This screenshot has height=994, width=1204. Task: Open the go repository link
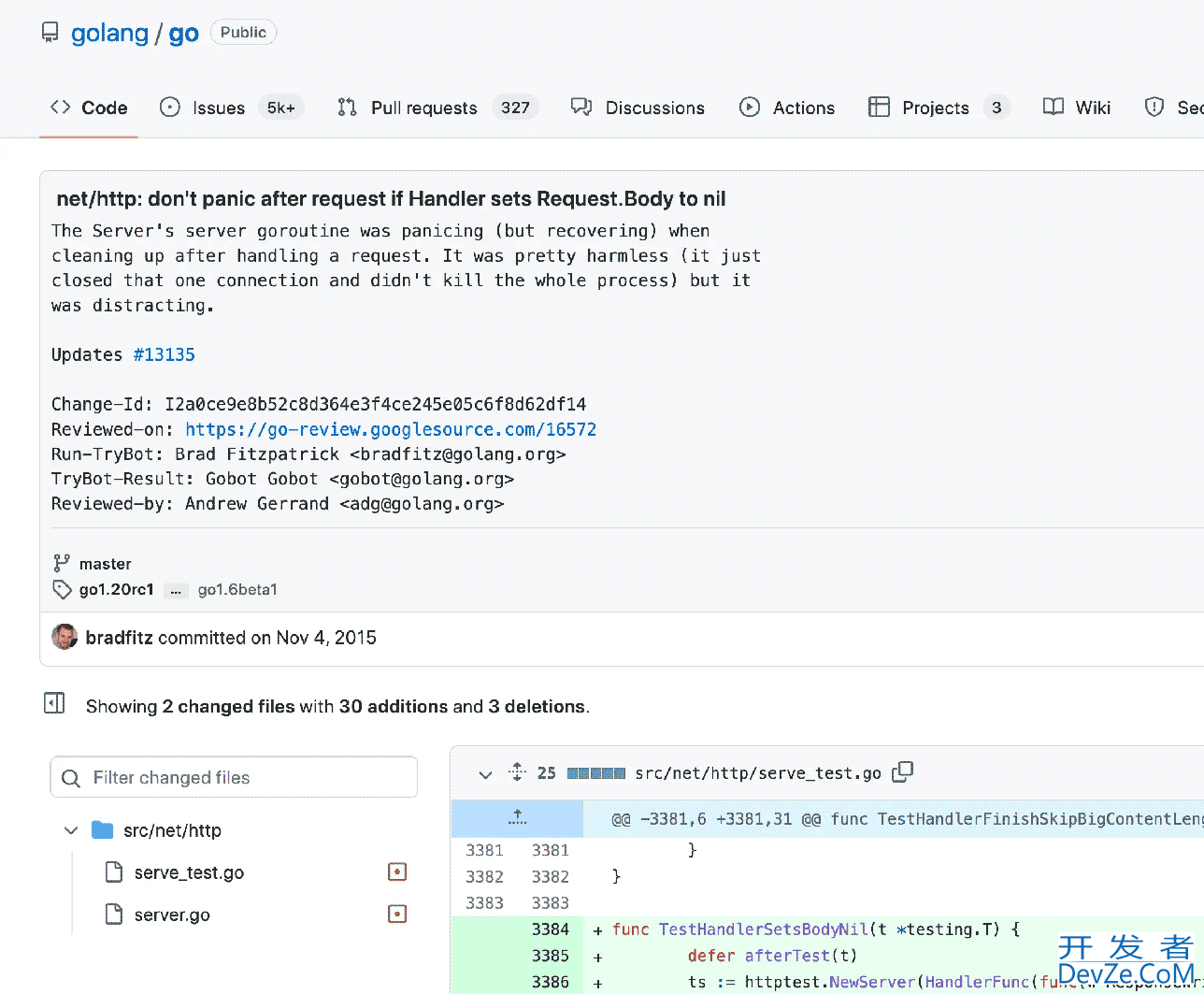pyautogui.click(x=183, y=33)
